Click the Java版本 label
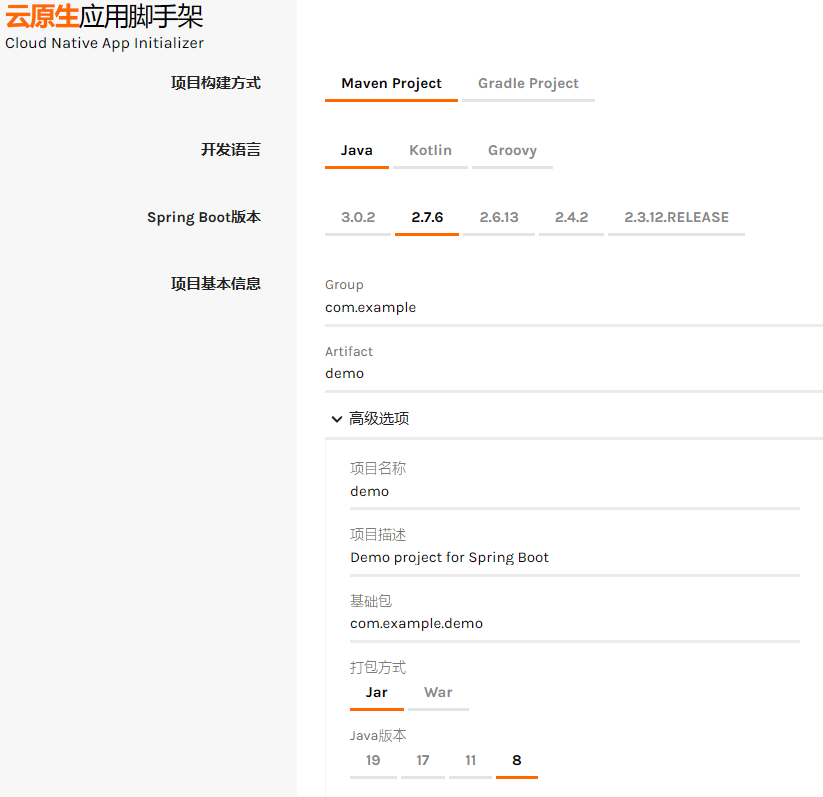This screenshot has height=797, width=823. tap(378, 736)
